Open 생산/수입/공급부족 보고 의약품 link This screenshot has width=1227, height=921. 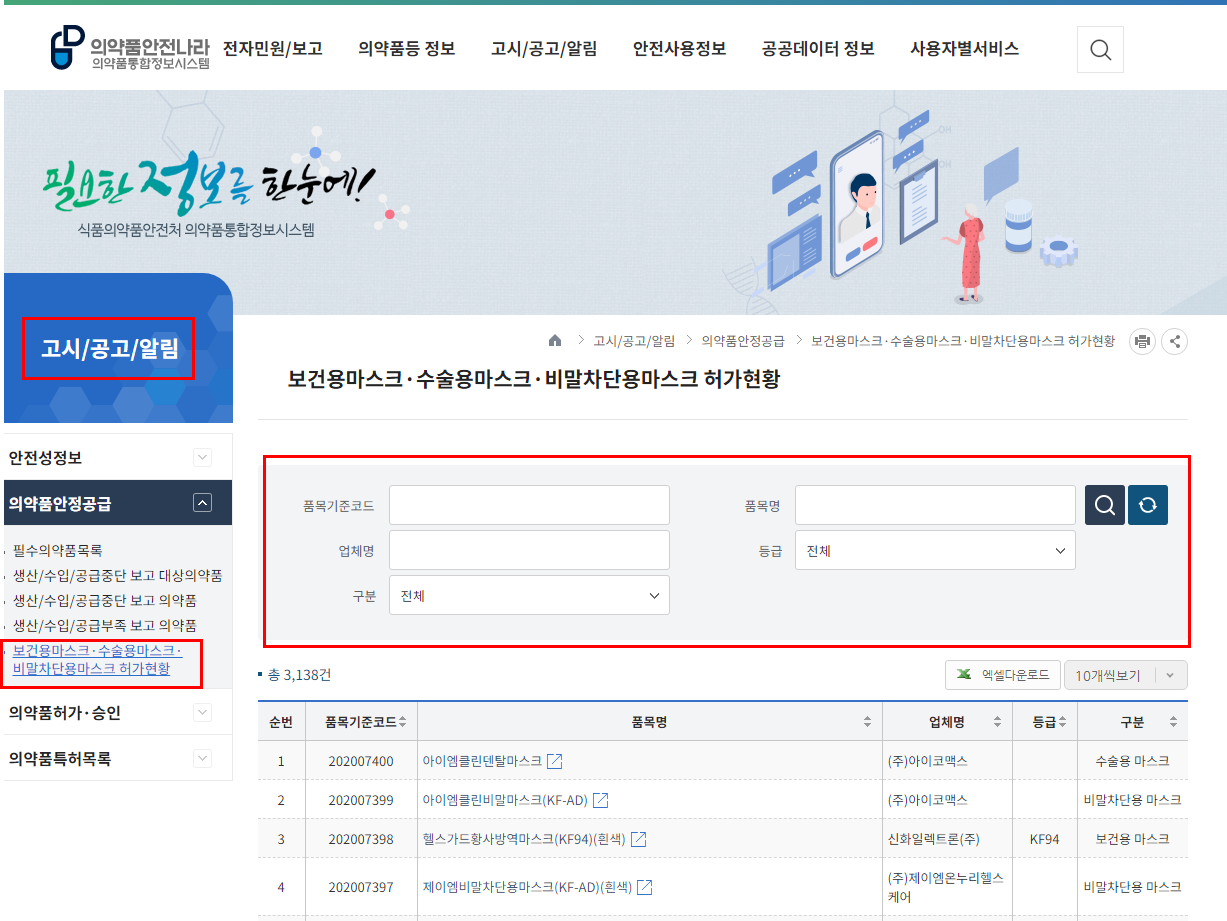click(x=104, y=625)
